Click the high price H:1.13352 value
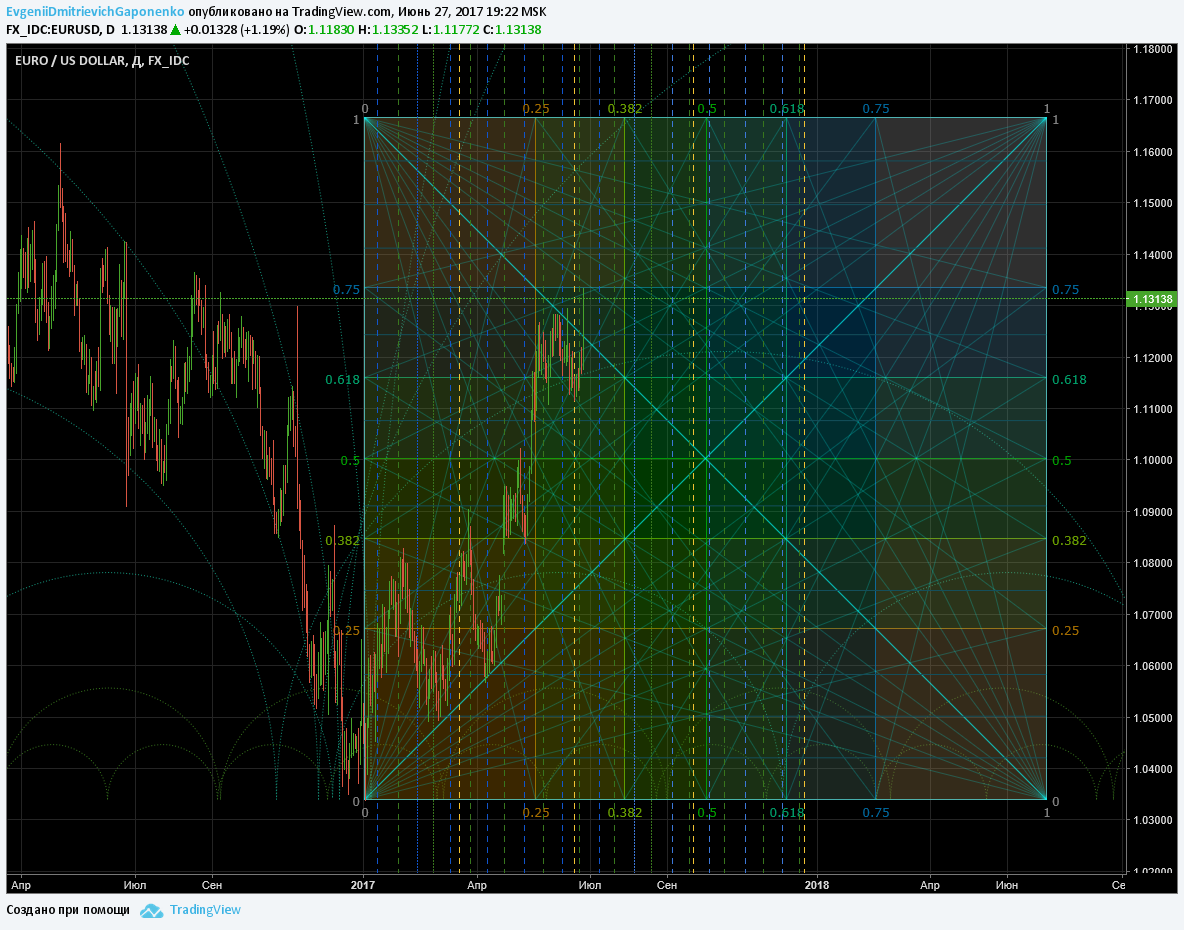This screenshot has height=930, width=1184. (x=387, y=30)
